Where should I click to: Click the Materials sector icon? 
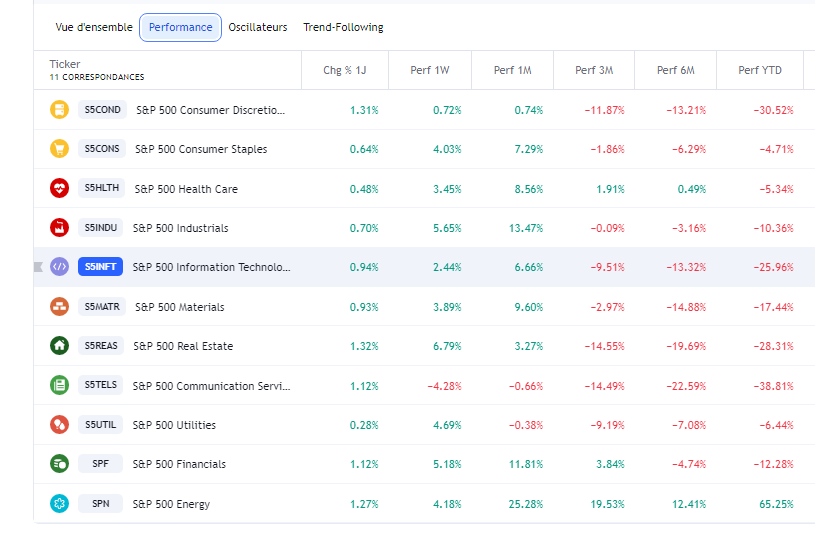pyautogui.click(x=59, y=307)
